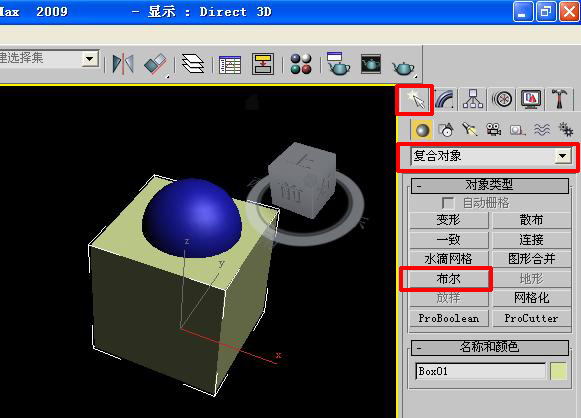Switch to the Modify panel tab
This screenshot has height=418, width=581.
444,99
